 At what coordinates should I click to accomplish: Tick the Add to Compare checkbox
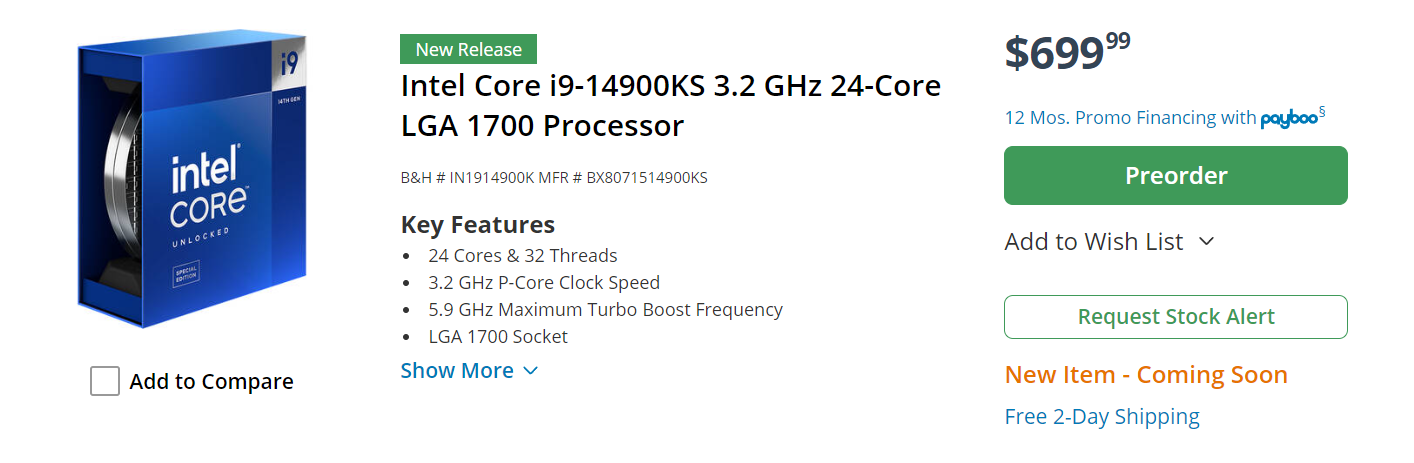point(105,381)
